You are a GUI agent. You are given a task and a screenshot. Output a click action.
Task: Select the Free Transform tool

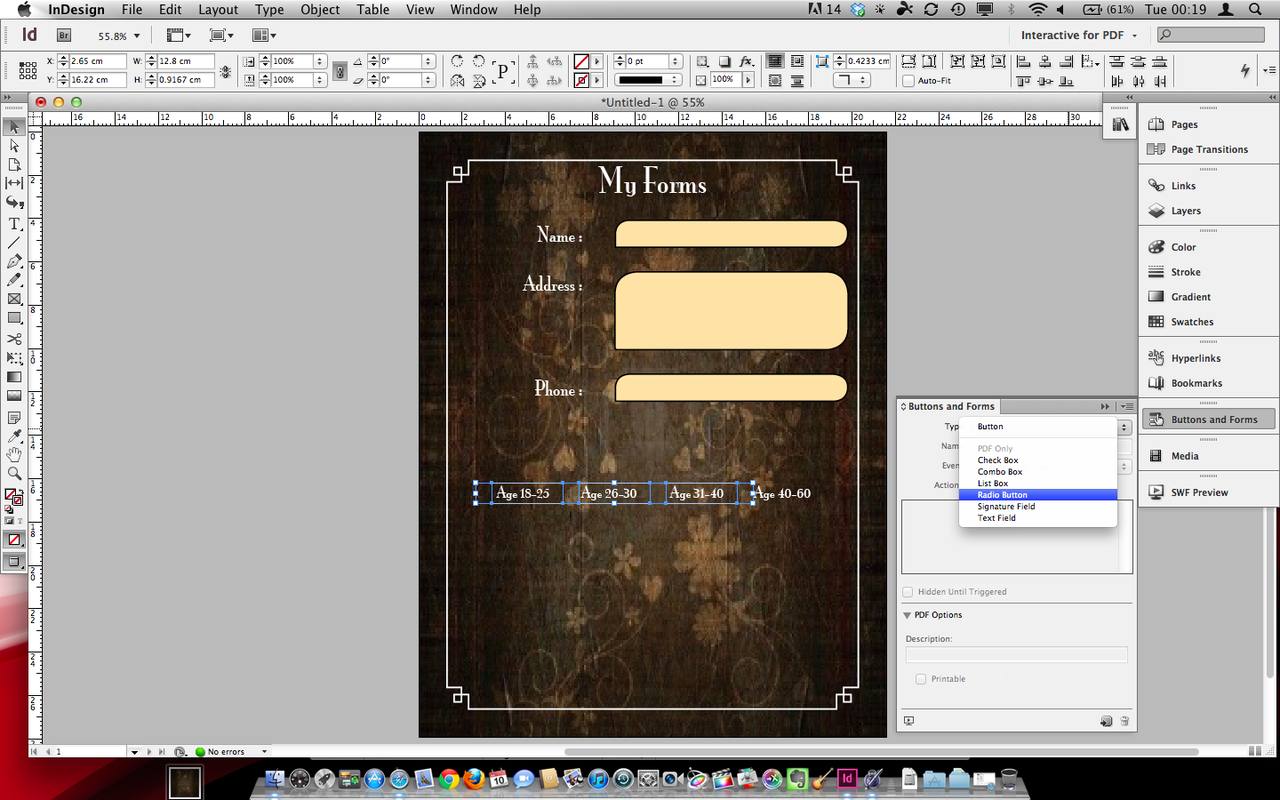(14, 358)
